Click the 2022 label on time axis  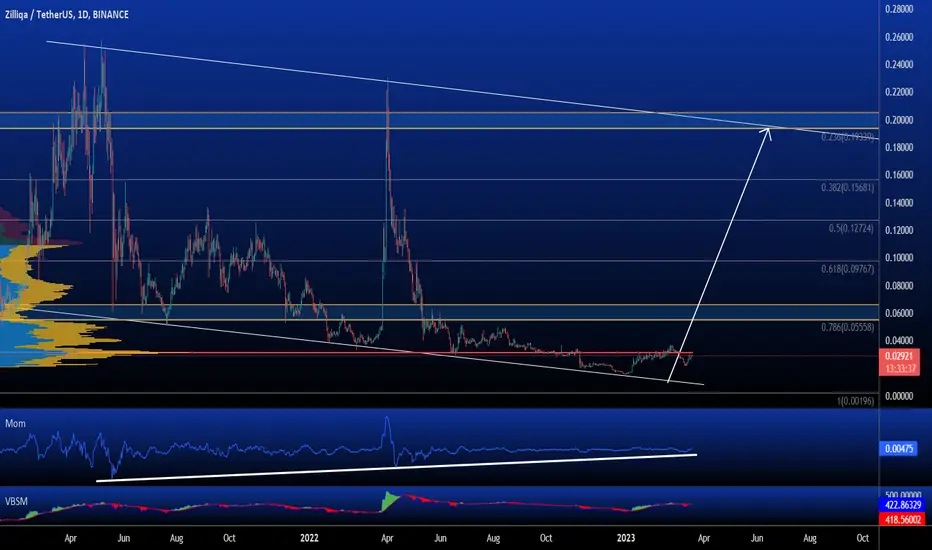click(x=309, y=538)
